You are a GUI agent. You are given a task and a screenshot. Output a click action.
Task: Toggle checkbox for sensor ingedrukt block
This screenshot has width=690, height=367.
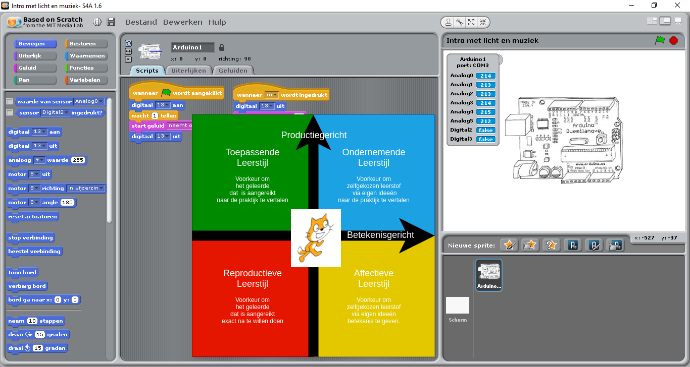(x=9, y=113)
